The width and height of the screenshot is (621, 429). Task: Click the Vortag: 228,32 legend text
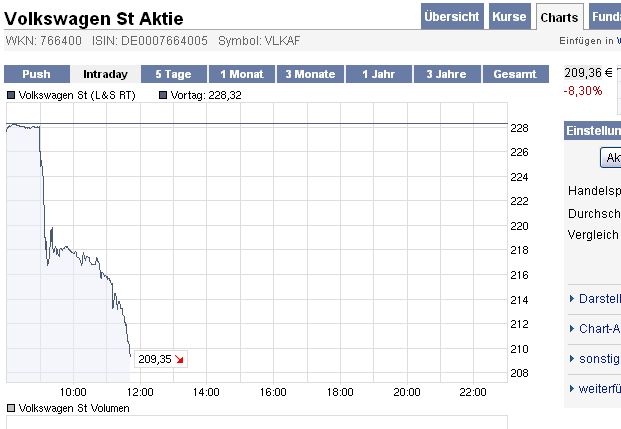(206, 95)
